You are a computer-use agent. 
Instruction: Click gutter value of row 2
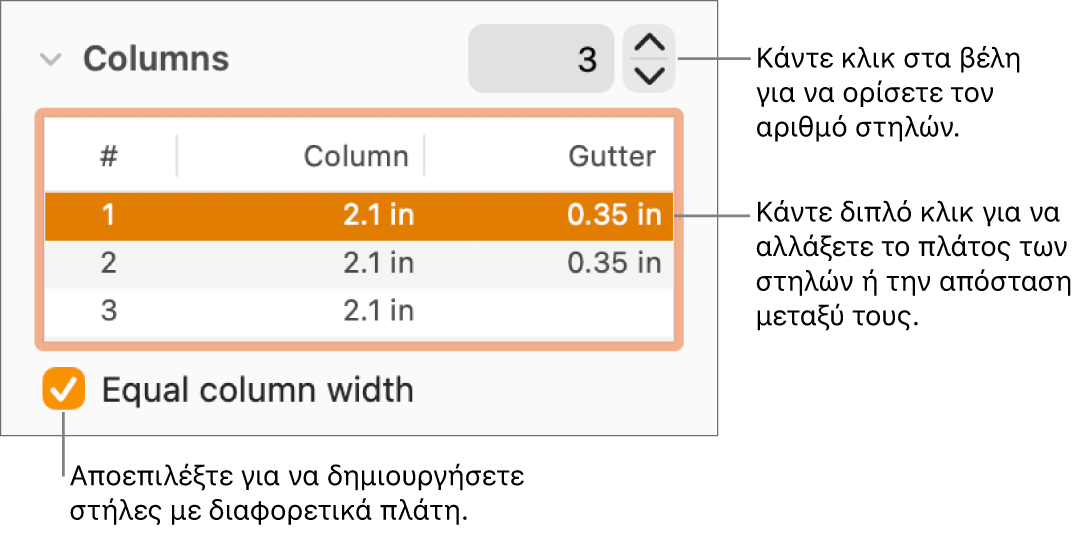point(614,263)
